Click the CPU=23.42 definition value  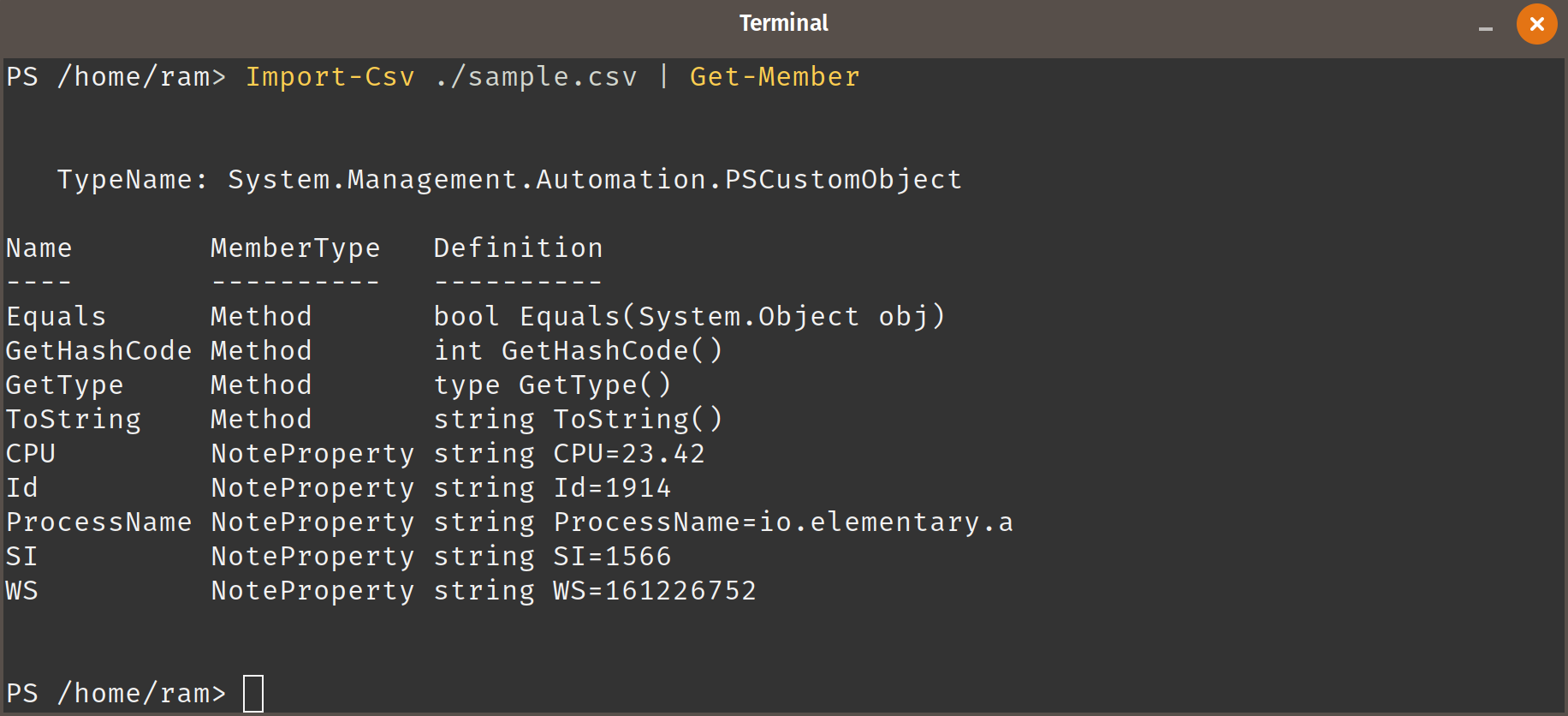coord(629,454)
